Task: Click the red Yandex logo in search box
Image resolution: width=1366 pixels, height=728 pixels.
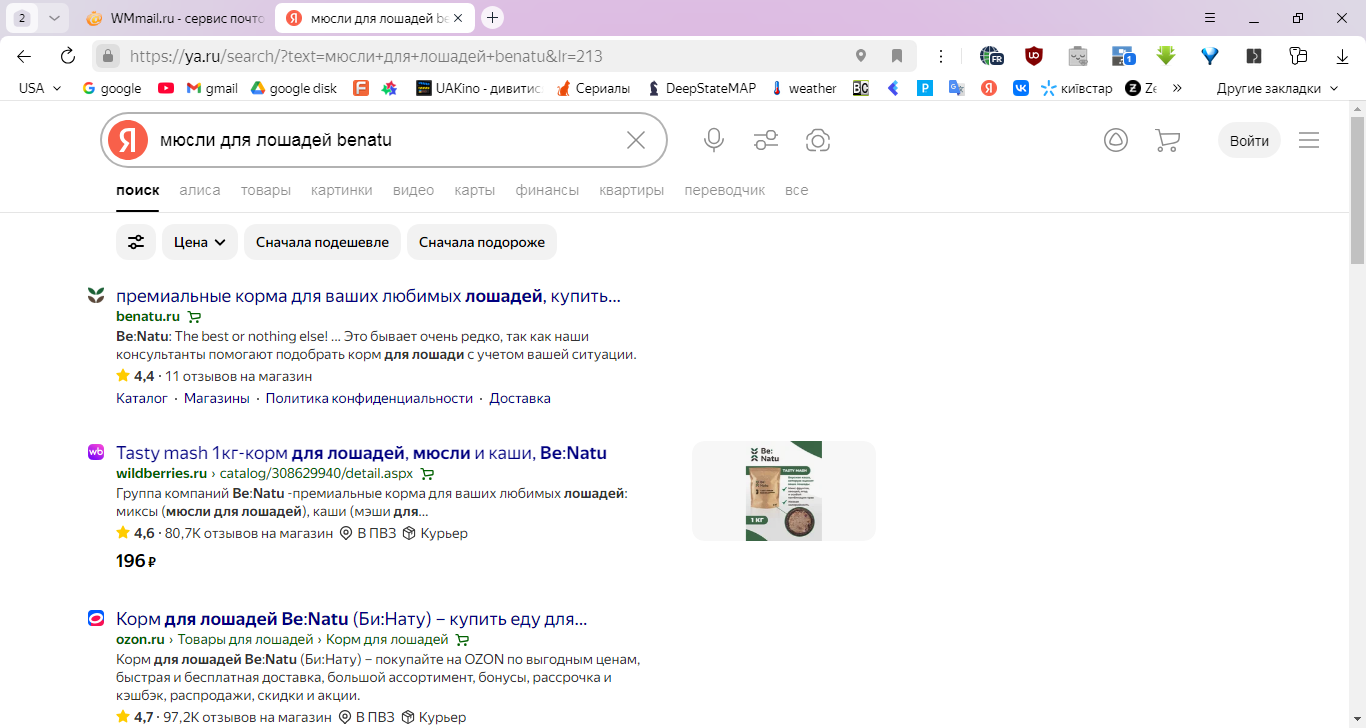Action: tap(128, 140)
